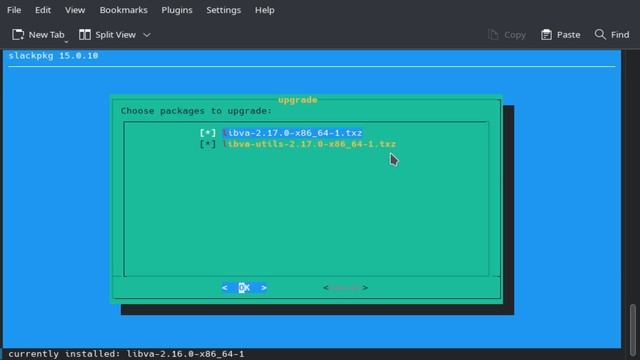This screenshot has width=640, height=360.
Task: Open the Edit menu
Action: (x=43, y=10)
